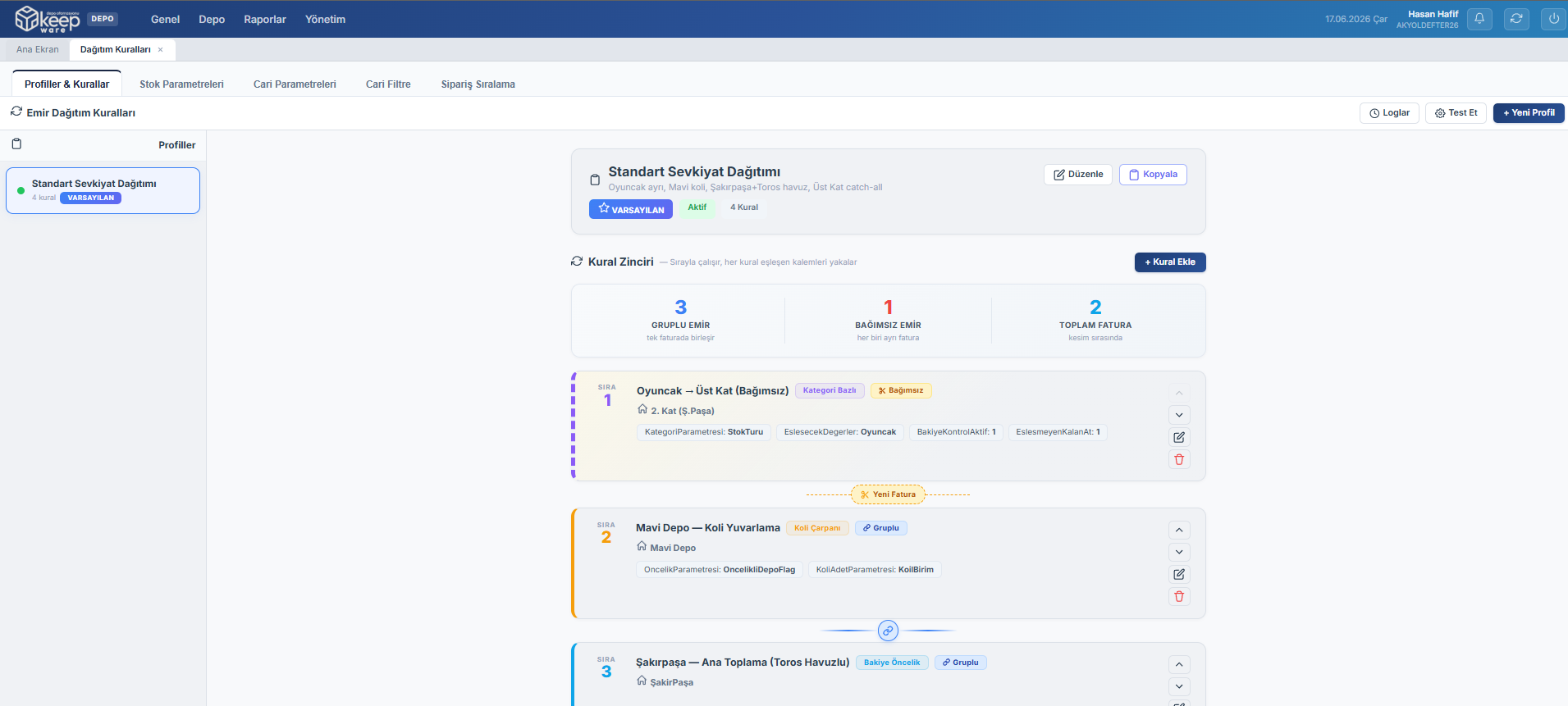Image resolution: width=1568 pixels, height=706 pixels.
Task: Delete the Oyuncak → Üst Kat rule
Action: point(1179,459)
